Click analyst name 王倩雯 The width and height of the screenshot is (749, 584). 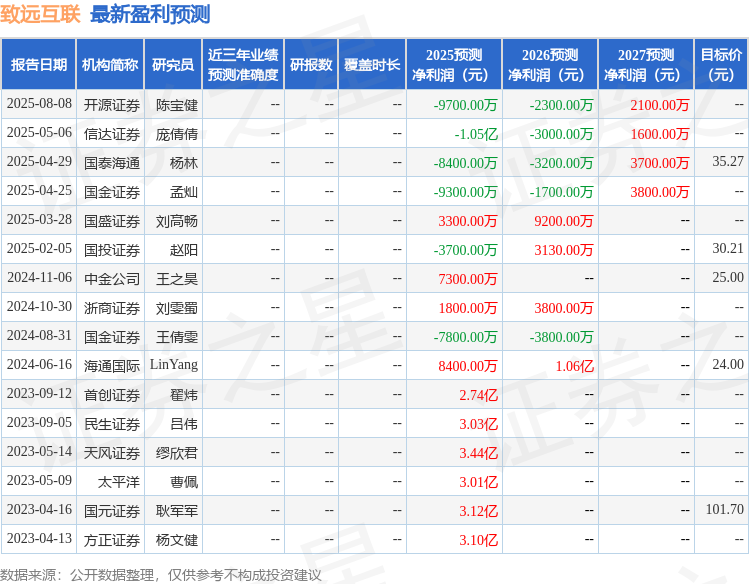pyautogui.click(x=177, y=337)
